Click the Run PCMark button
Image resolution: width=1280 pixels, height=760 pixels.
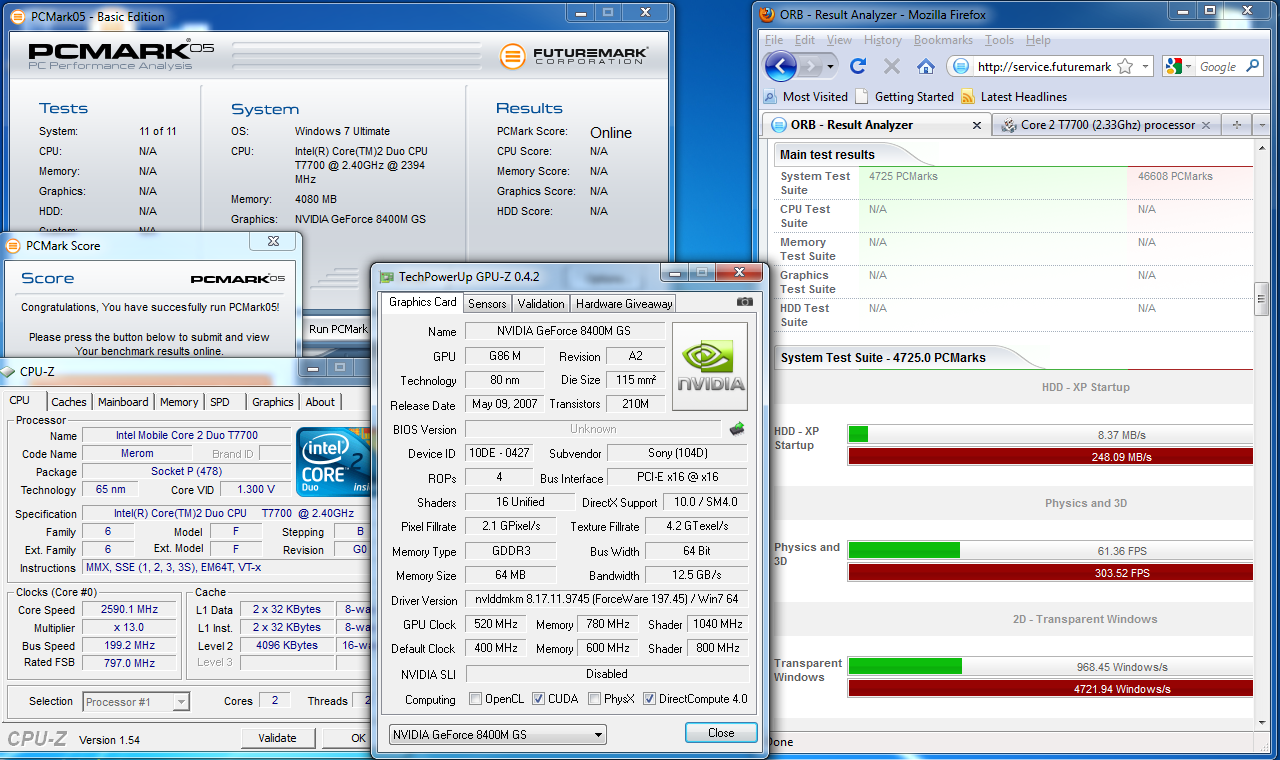coord(337,329)
